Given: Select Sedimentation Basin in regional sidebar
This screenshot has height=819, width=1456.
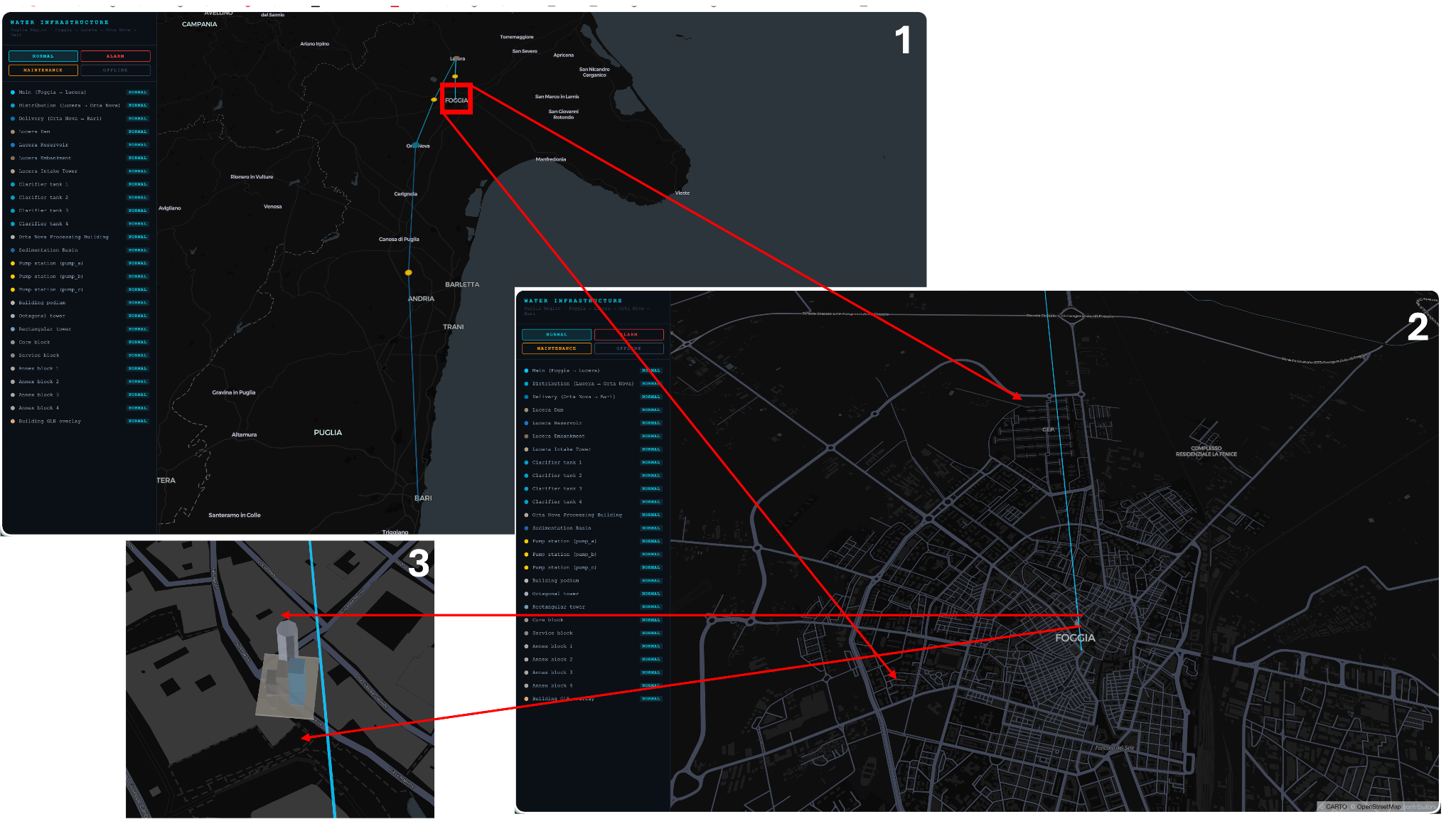Looking at the screenshot, I should tap(79, 250).
